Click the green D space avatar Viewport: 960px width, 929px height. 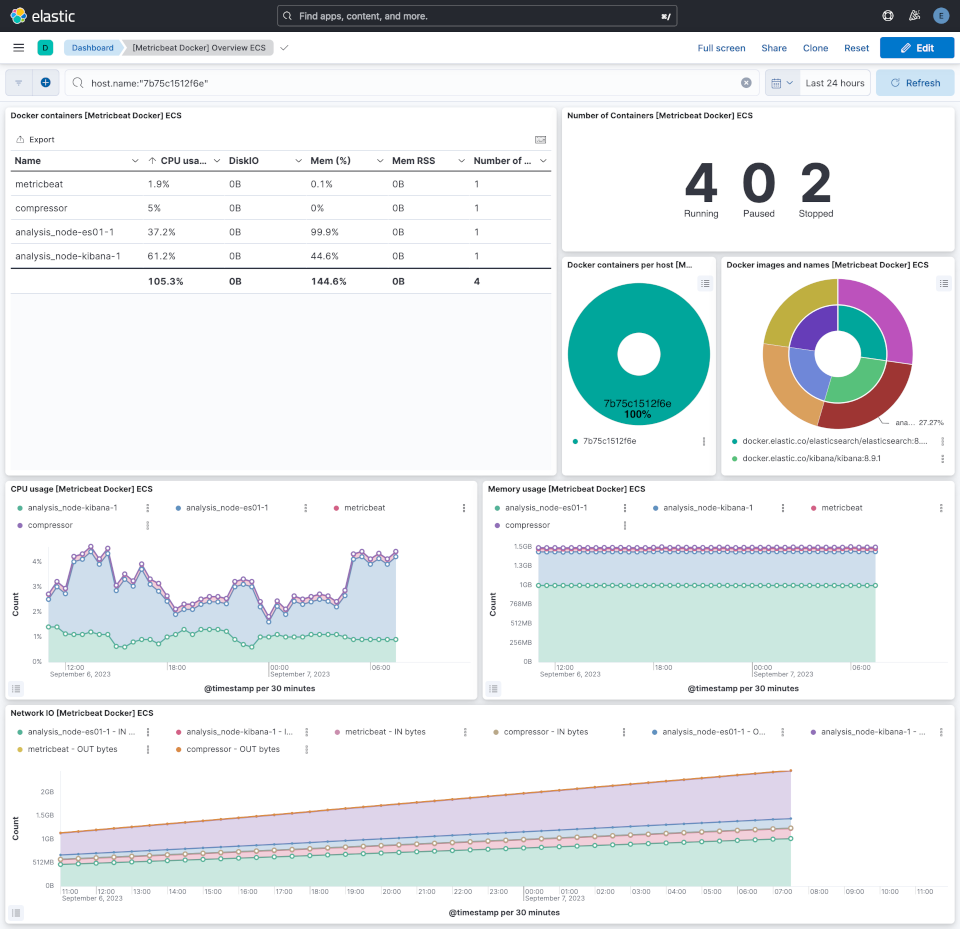tap(45, 48)
